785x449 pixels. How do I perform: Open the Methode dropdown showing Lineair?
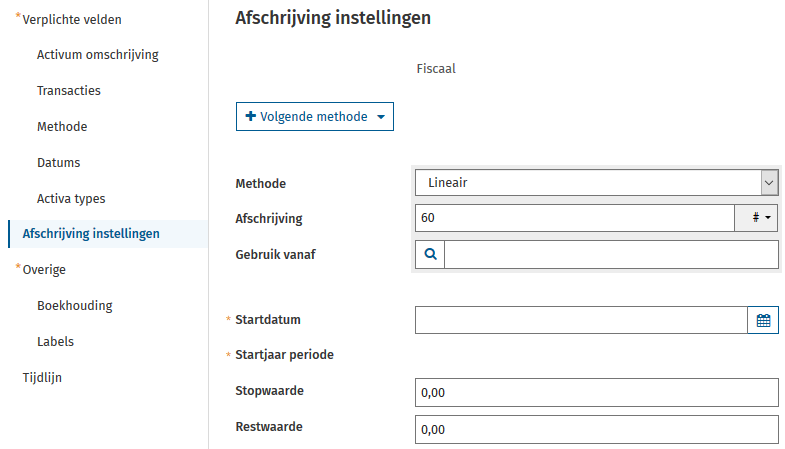click(x=596, y=183)
